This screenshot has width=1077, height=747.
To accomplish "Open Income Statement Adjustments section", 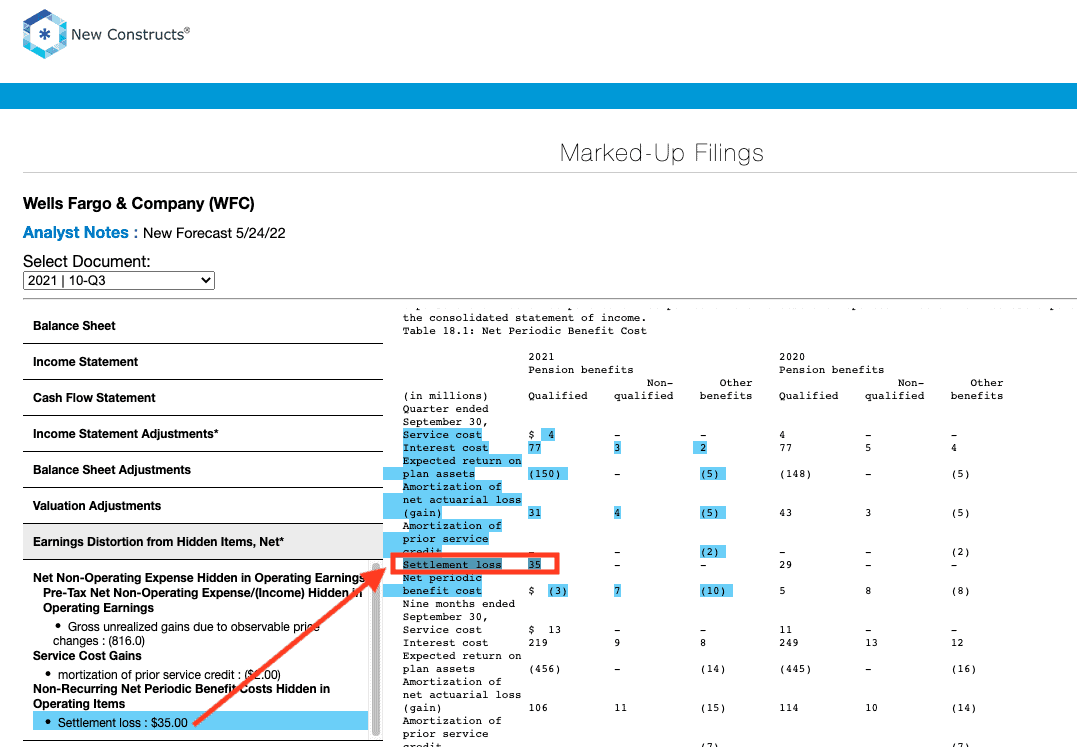I will pyautogui.click(x=203, y=434).
